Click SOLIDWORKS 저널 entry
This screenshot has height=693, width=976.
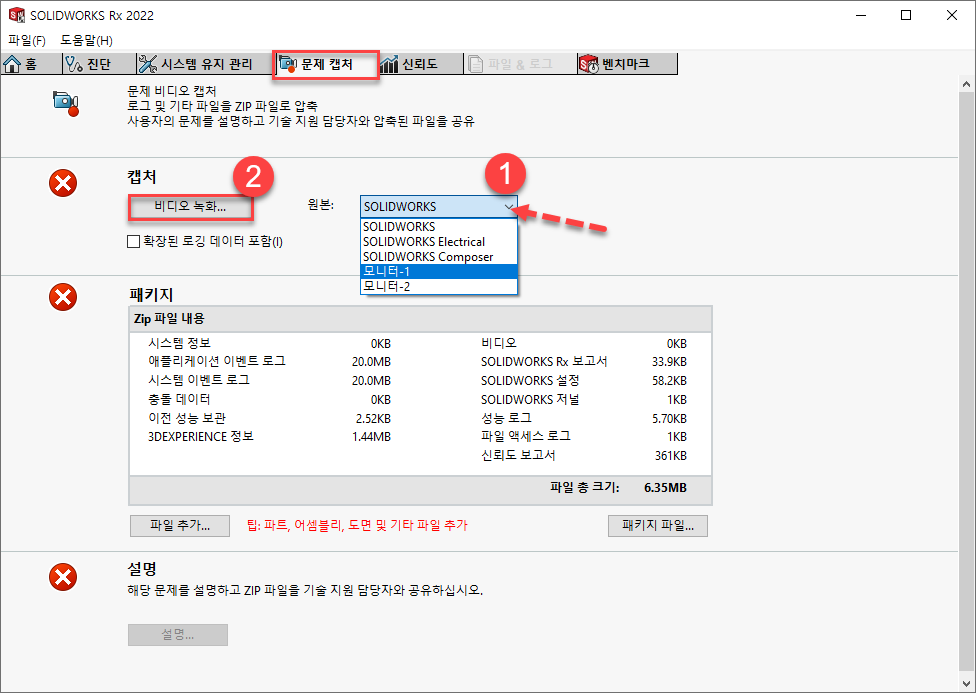[530, 399]
